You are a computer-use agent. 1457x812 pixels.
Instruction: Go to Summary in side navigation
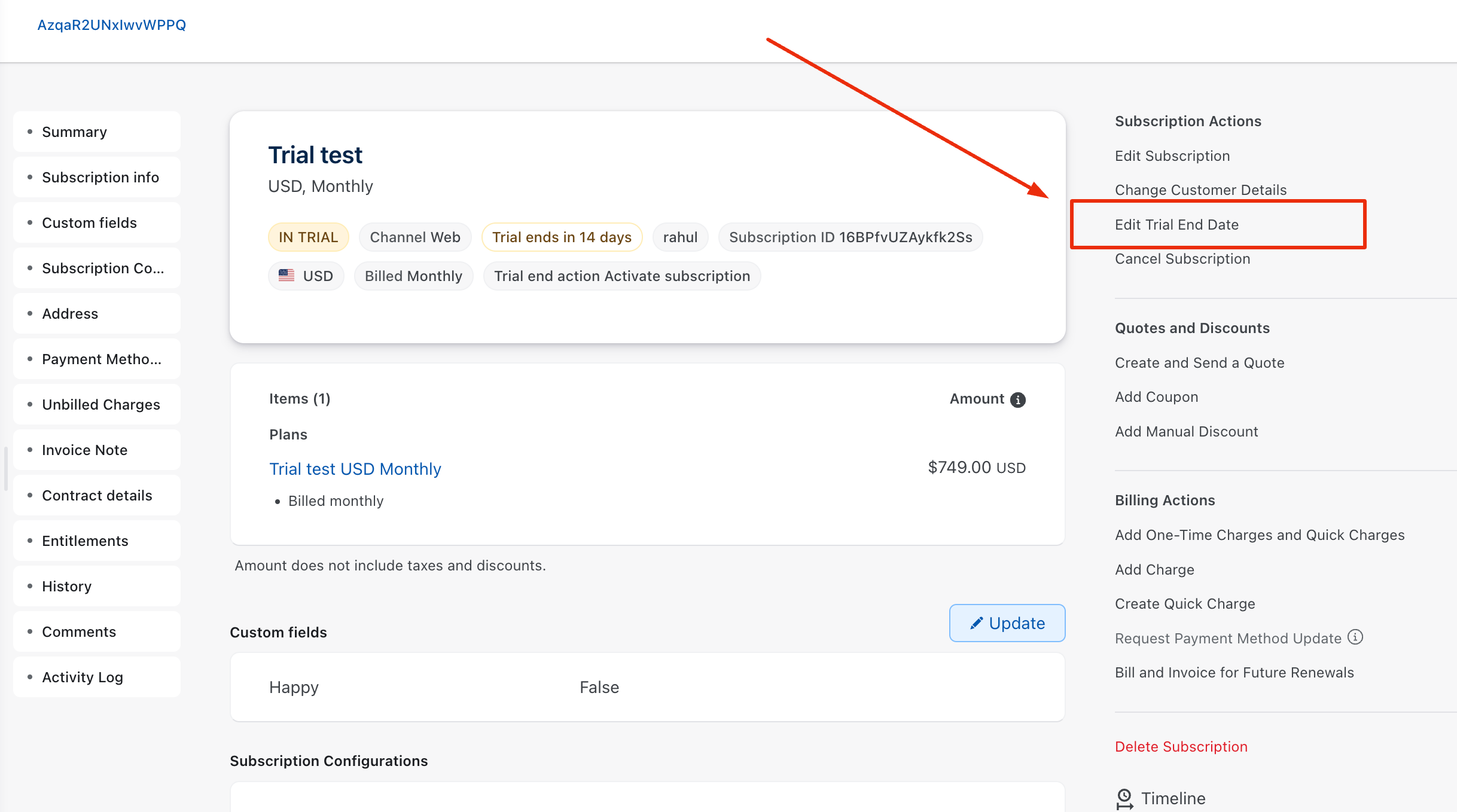[74, 132]
